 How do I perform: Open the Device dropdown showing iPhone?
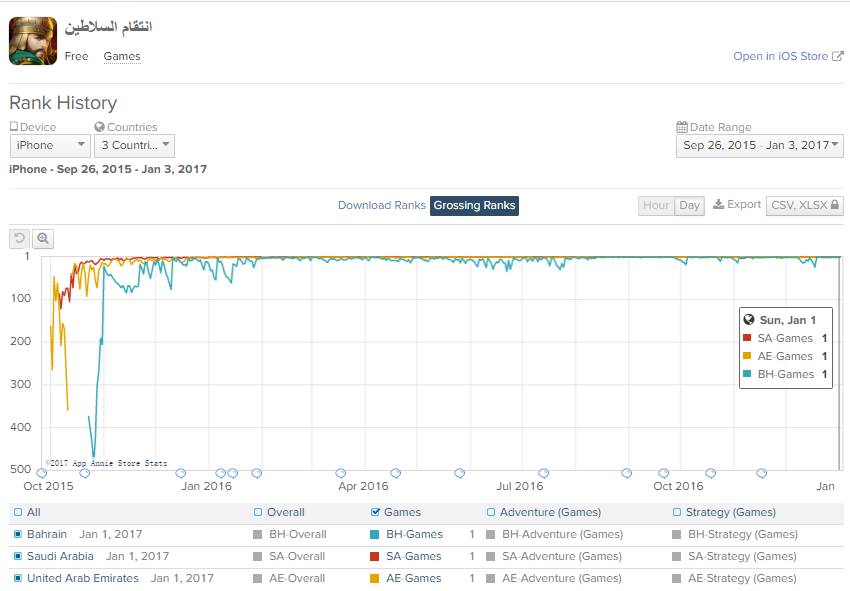[50, 146]
